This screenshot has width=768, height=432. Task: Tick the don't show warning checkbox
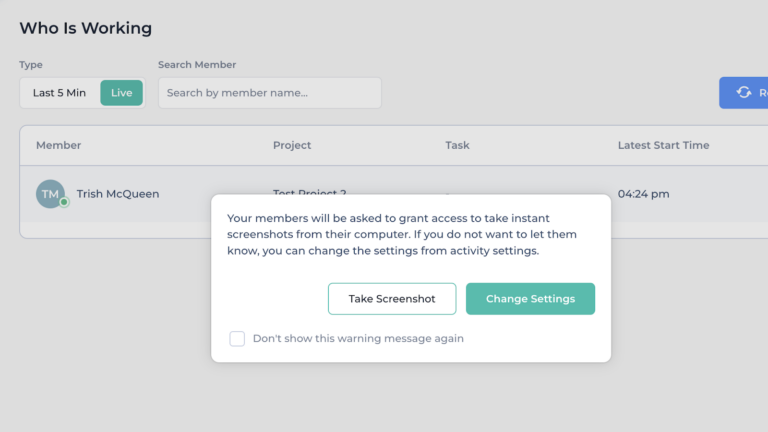(237, 338)
